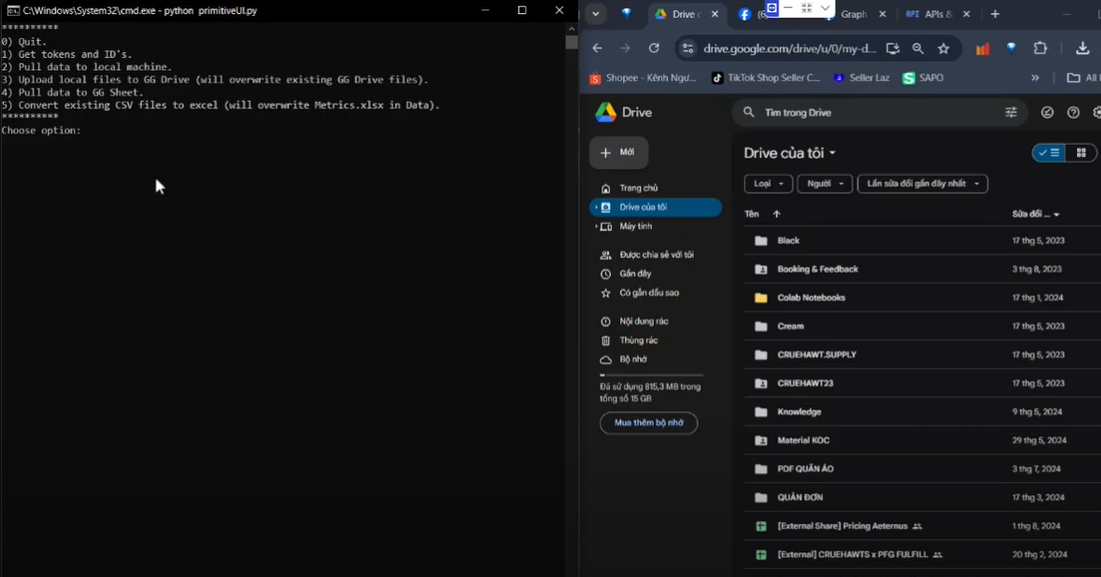Open the Loại filter dropdown
The image size is (1101, 577).
[x=768, y=184]
